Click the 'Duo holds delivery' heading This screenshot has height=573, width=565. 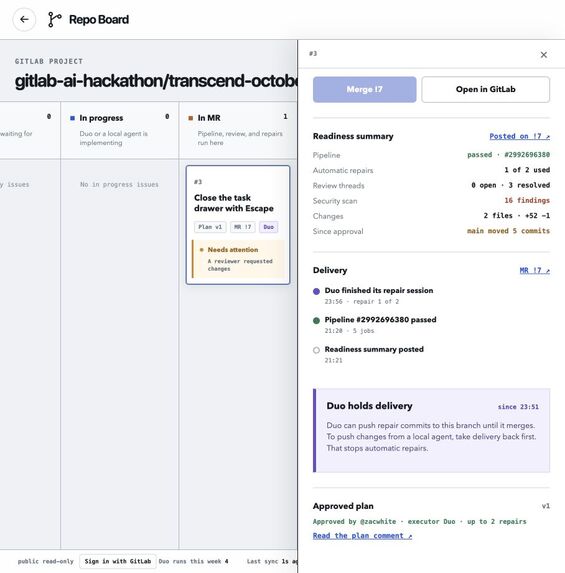pyautogui.click(x=369, y=406)
